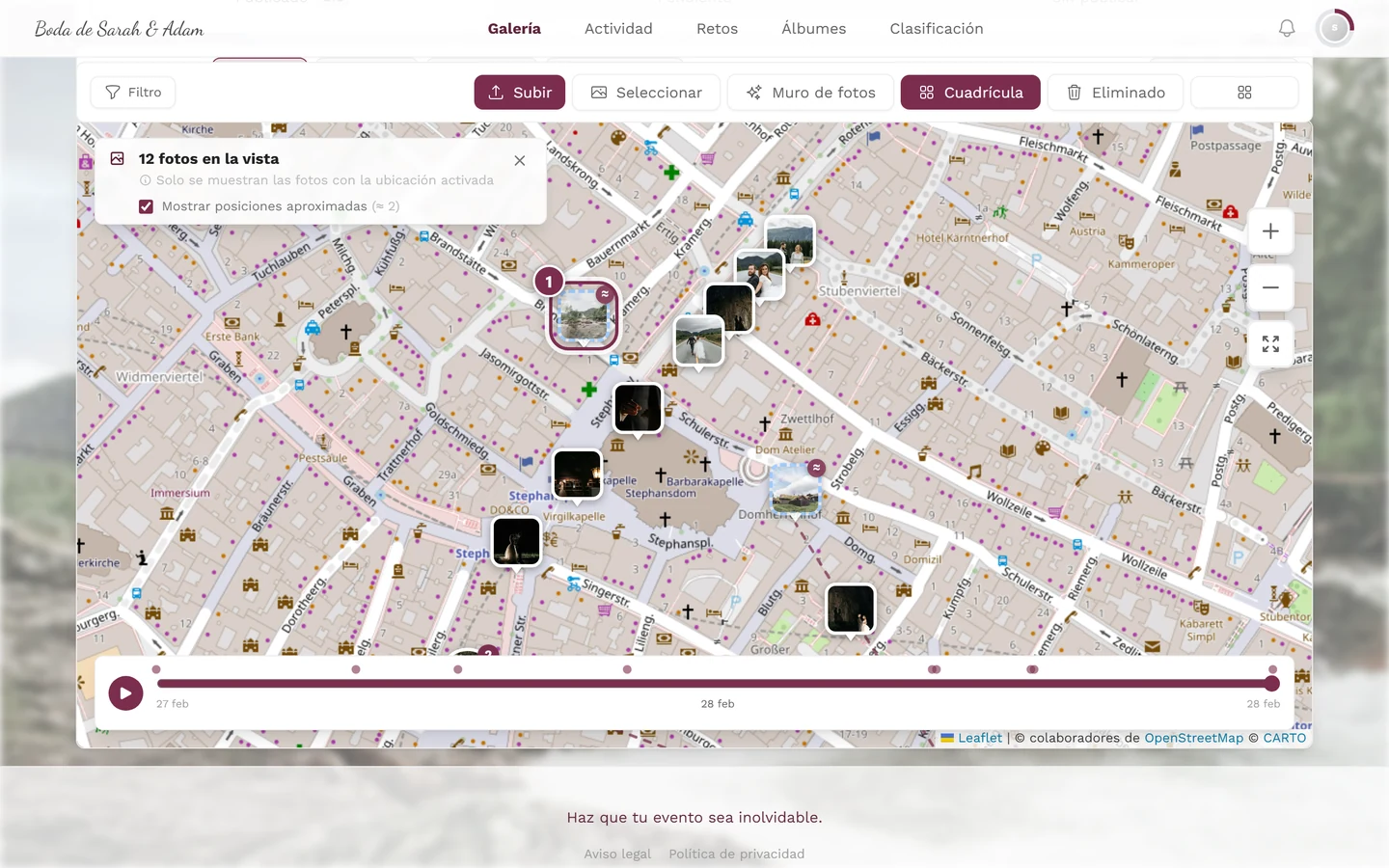The height and width of the screenshot is (868, 1389).
Task: View the Clasificación tab
Action: coord(937,29)
